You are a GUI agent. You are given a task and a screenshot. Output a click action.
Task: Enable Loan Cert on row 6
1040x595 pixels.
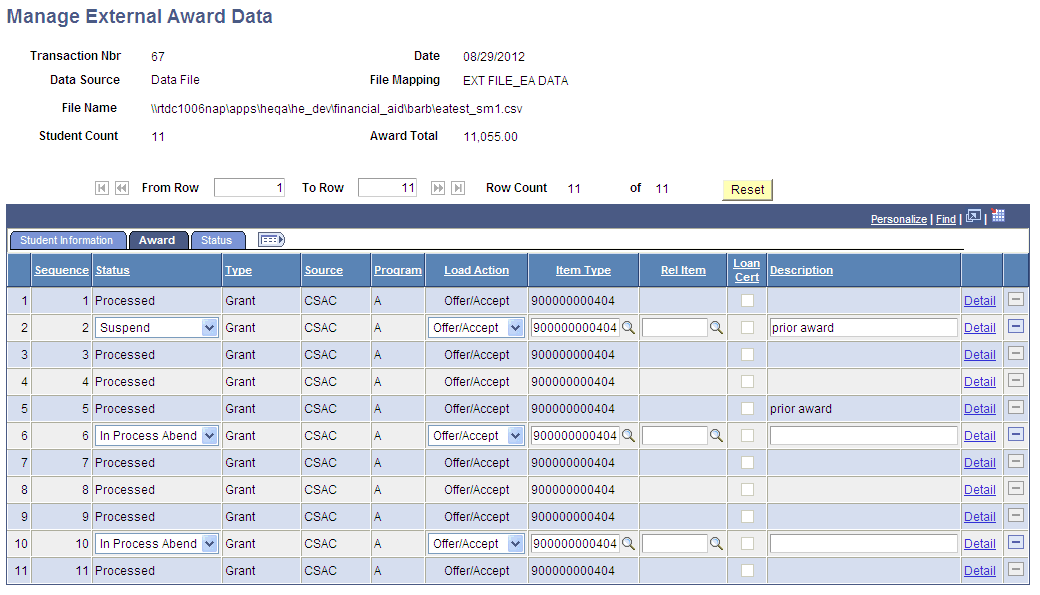[x=745, y=435]
